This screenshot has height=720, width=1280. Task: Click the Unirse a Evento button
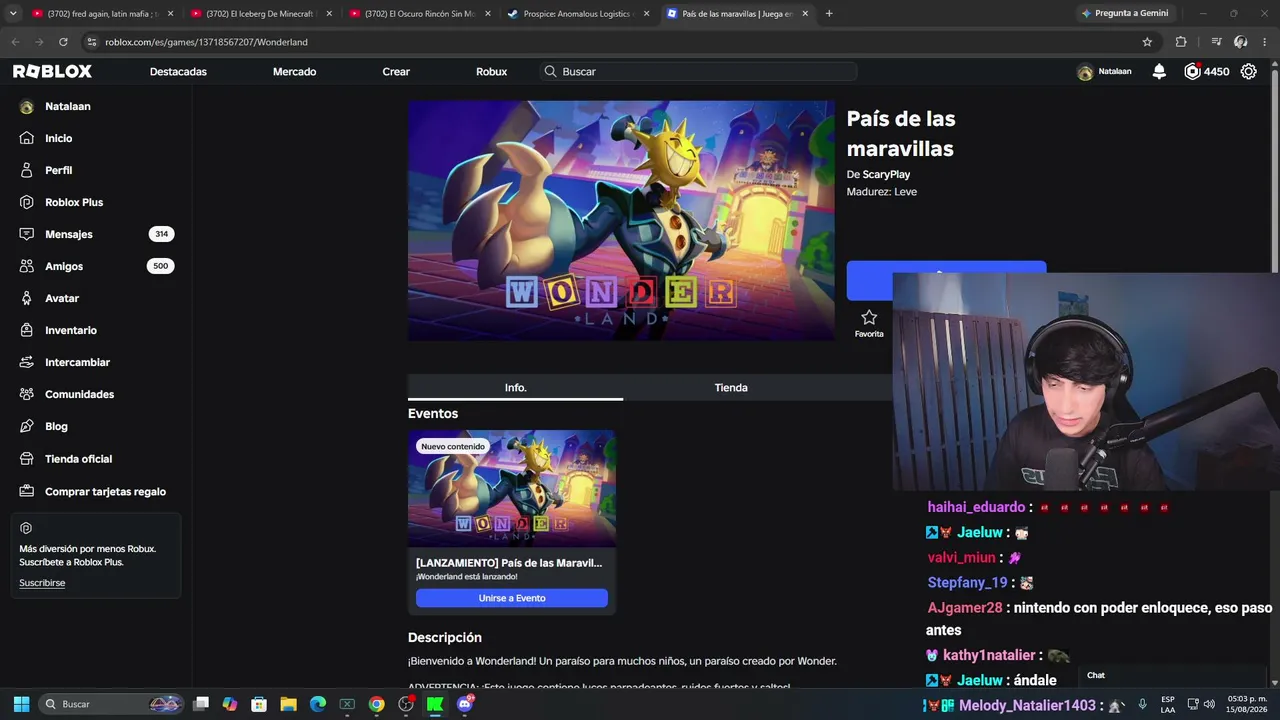pyautogui.click(x=512, y=598)
